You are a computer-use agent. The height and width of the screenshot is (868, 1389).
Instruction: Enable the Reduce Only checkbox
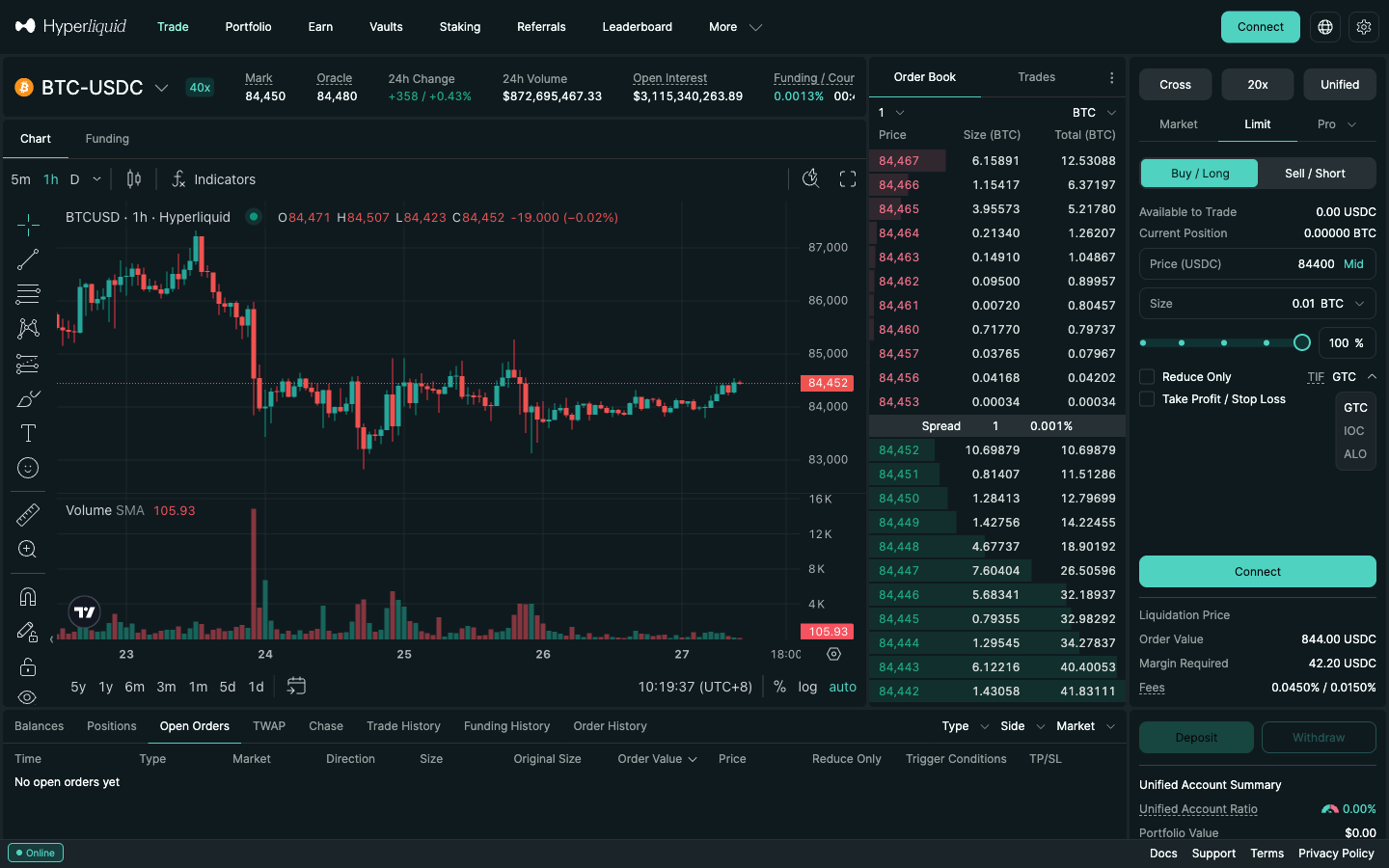tap(1147, 377)
